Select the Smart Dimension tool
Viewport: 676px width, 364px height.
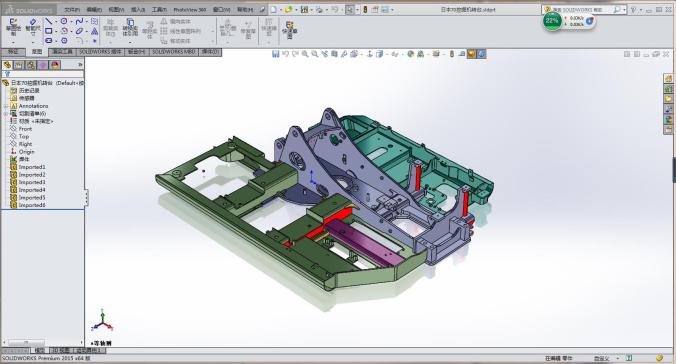click(33, 27)
